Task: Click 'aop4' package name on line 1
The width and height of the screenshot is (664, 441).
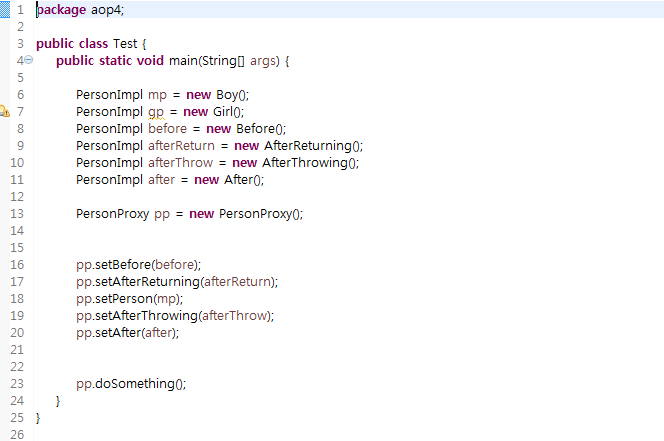Action: [x=106, y=10]
